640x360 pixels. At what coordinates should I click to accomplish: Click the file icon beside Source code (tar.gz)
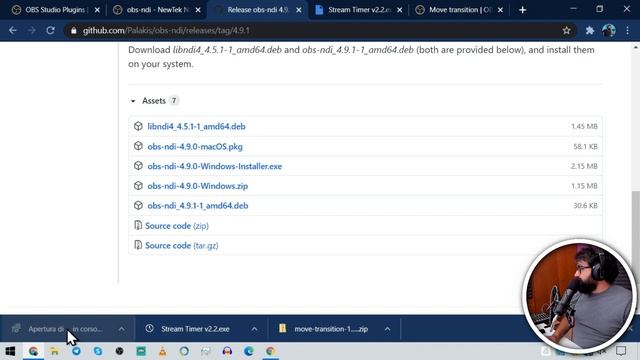point(138,245)
